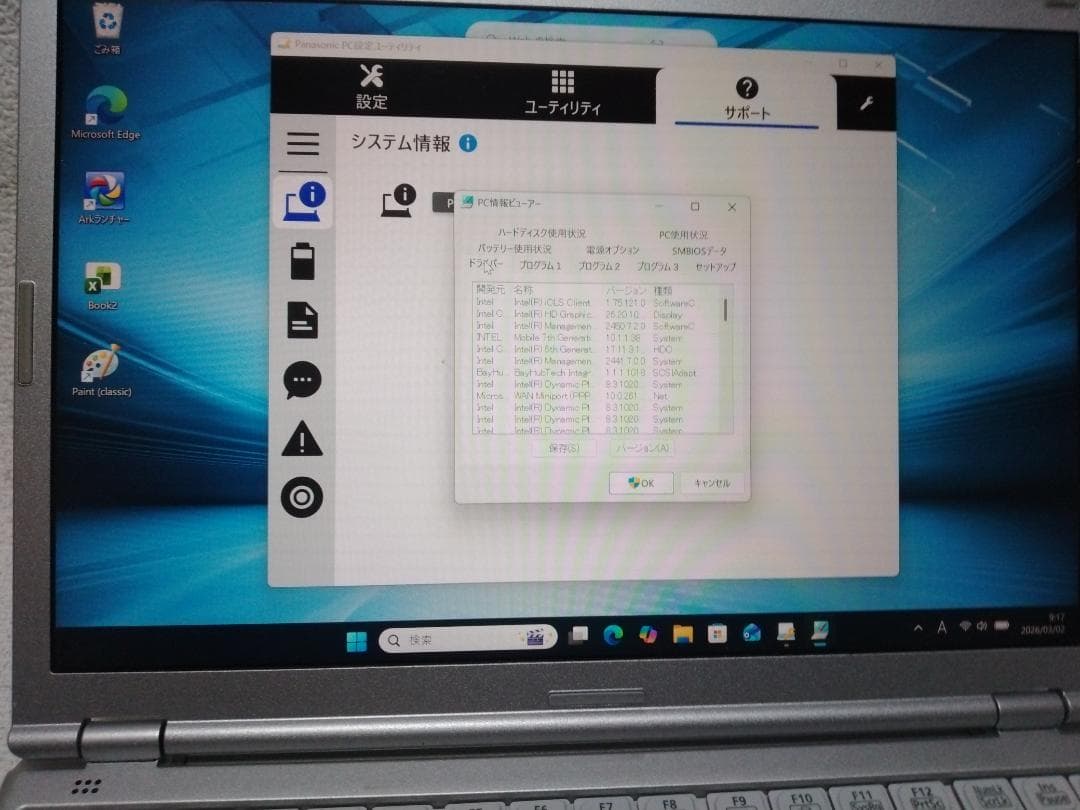
Task: Click the バージョン(A) button
Action: pos(642,448)
